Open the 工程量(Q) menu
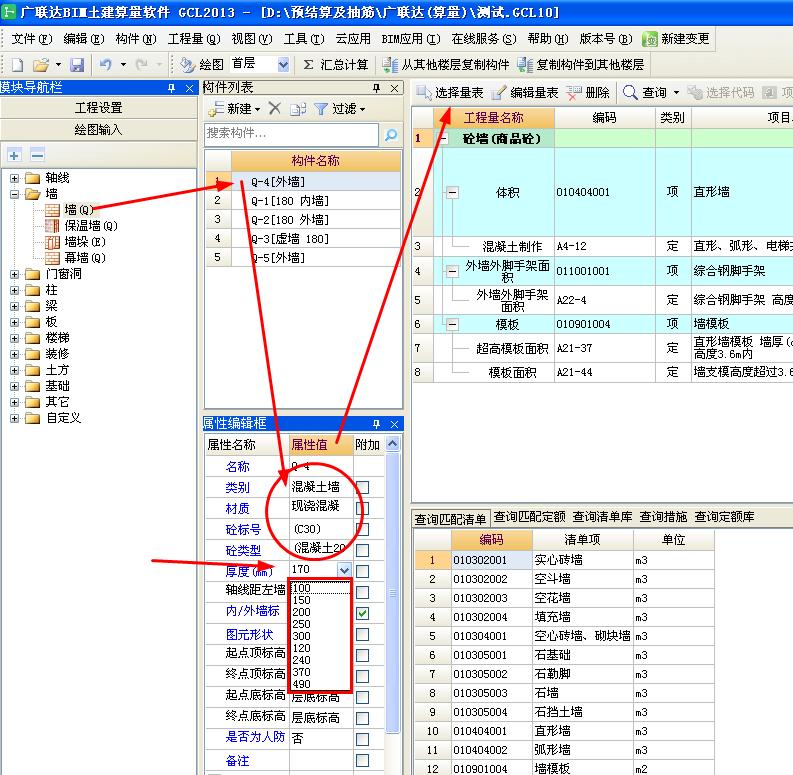The width and height of the screenshot is (793, 775). coord(194,39)
